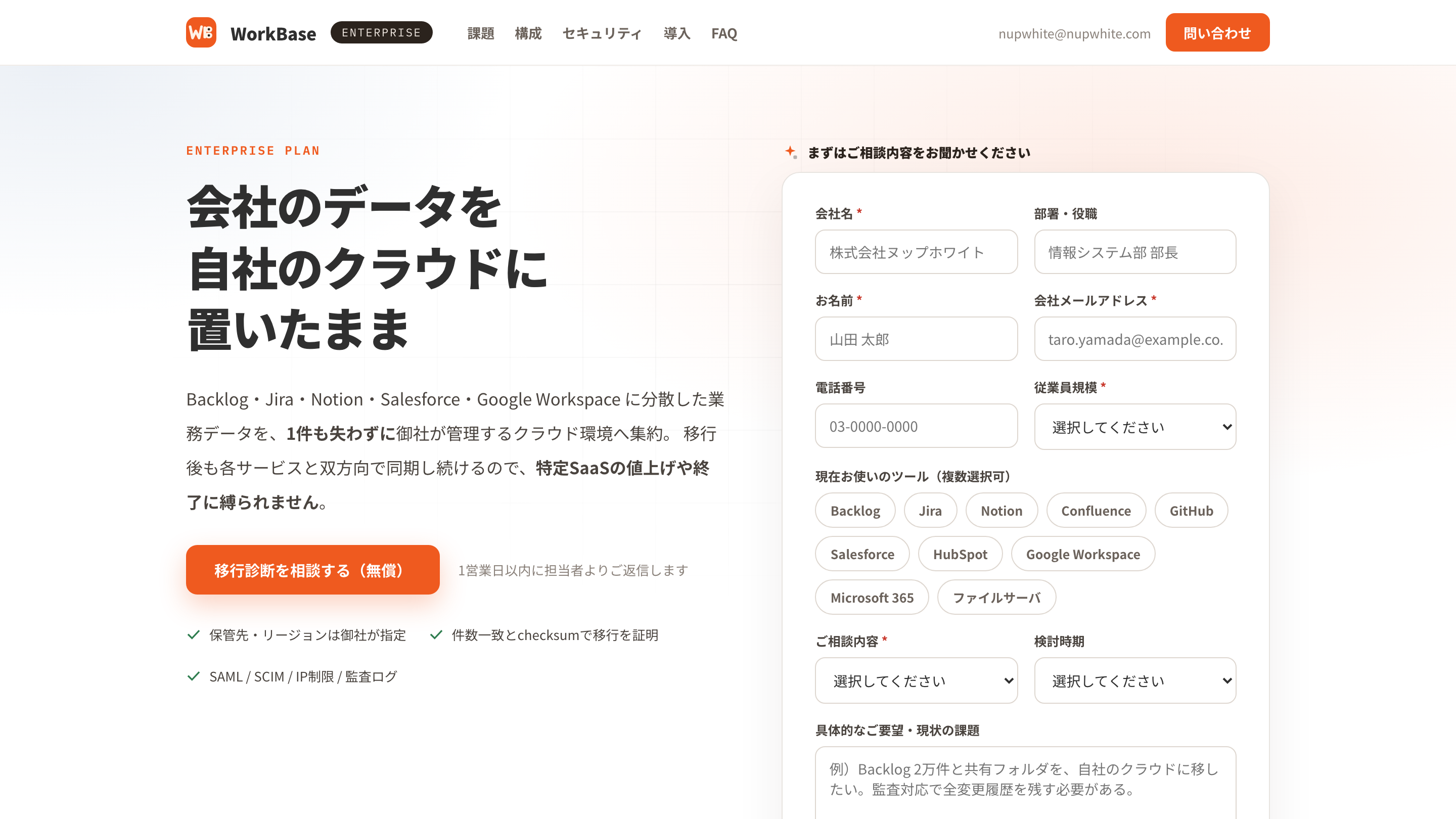Open the 導入 navigation item
This screenshot has width=1456, height=819.
(x=676, y=33)
